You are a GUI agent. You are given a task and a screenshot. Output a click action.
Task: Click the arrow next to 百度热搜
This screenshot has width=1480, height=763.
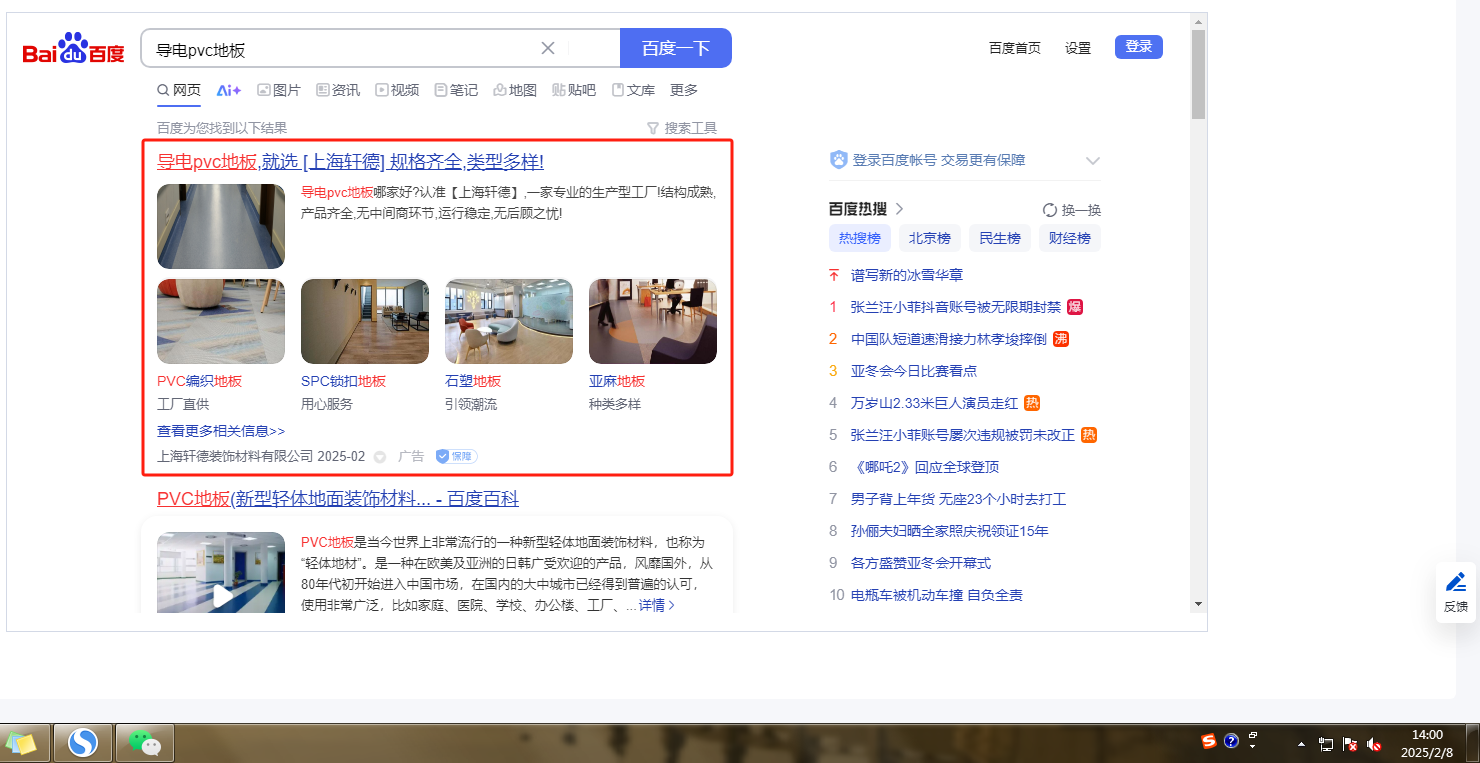click(899, 209)
